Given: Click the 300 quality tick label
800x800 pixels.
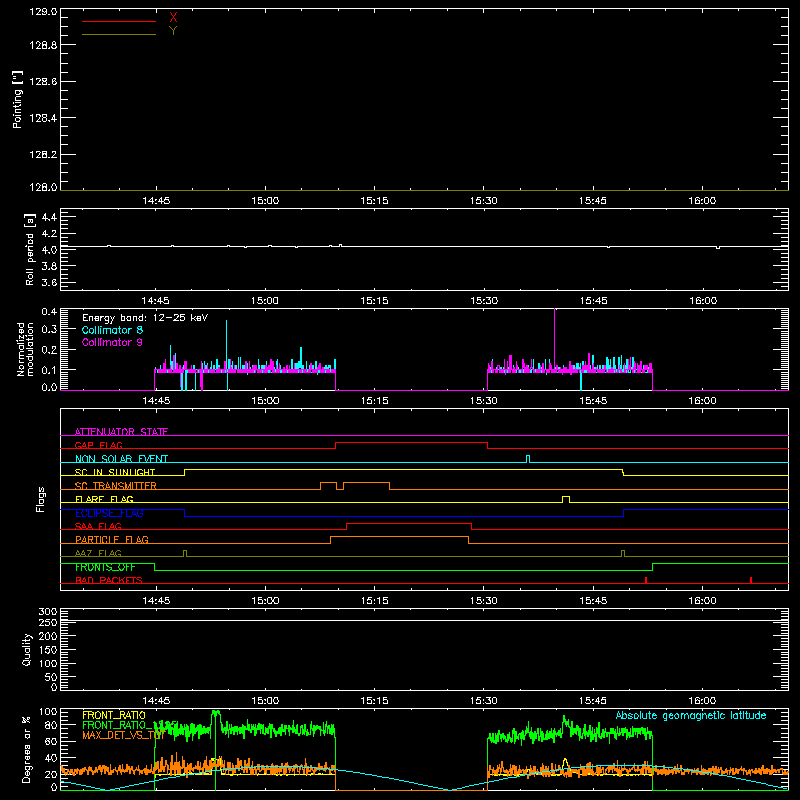Looking at the screenshot, I should click(x=47, y=612).
